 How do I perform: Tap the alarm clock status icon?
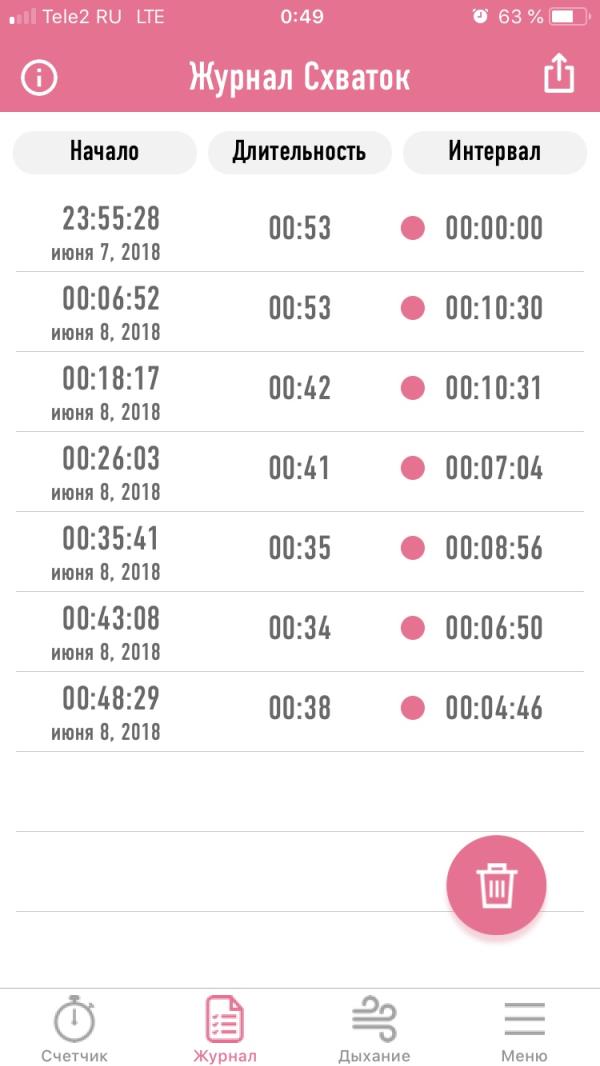click(480, 16)
